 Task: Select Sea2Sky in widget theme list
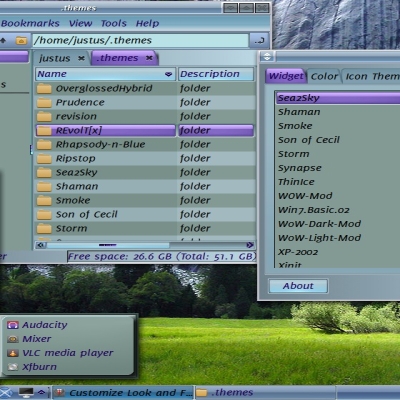[338, 98]
